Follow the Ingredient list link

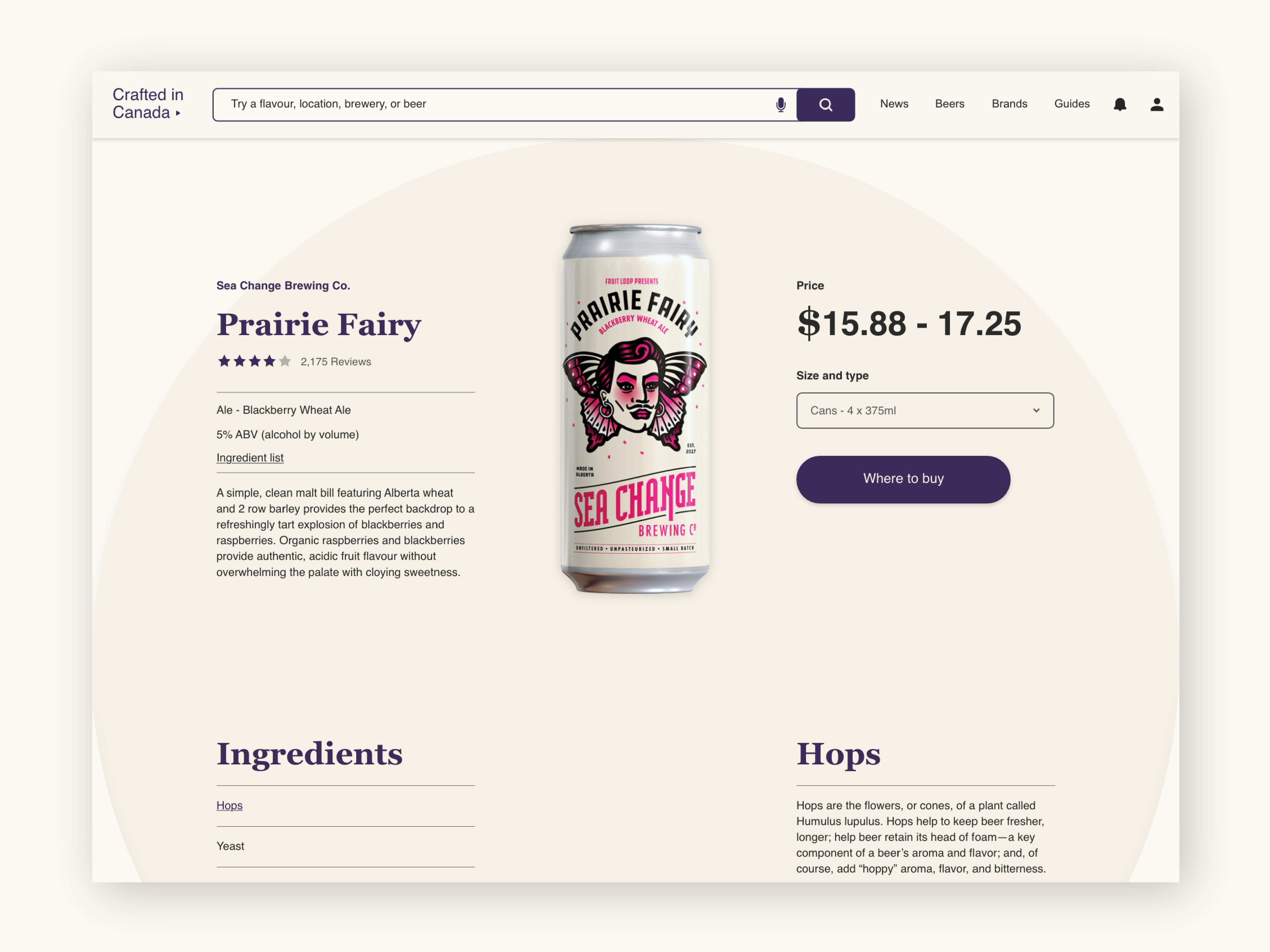[250, 457]
